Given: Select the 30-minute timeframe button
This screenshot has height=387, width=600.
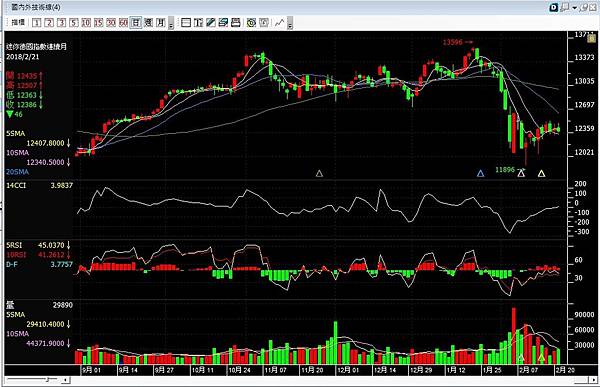Looking at the screenshot, I should coord(111,23).
